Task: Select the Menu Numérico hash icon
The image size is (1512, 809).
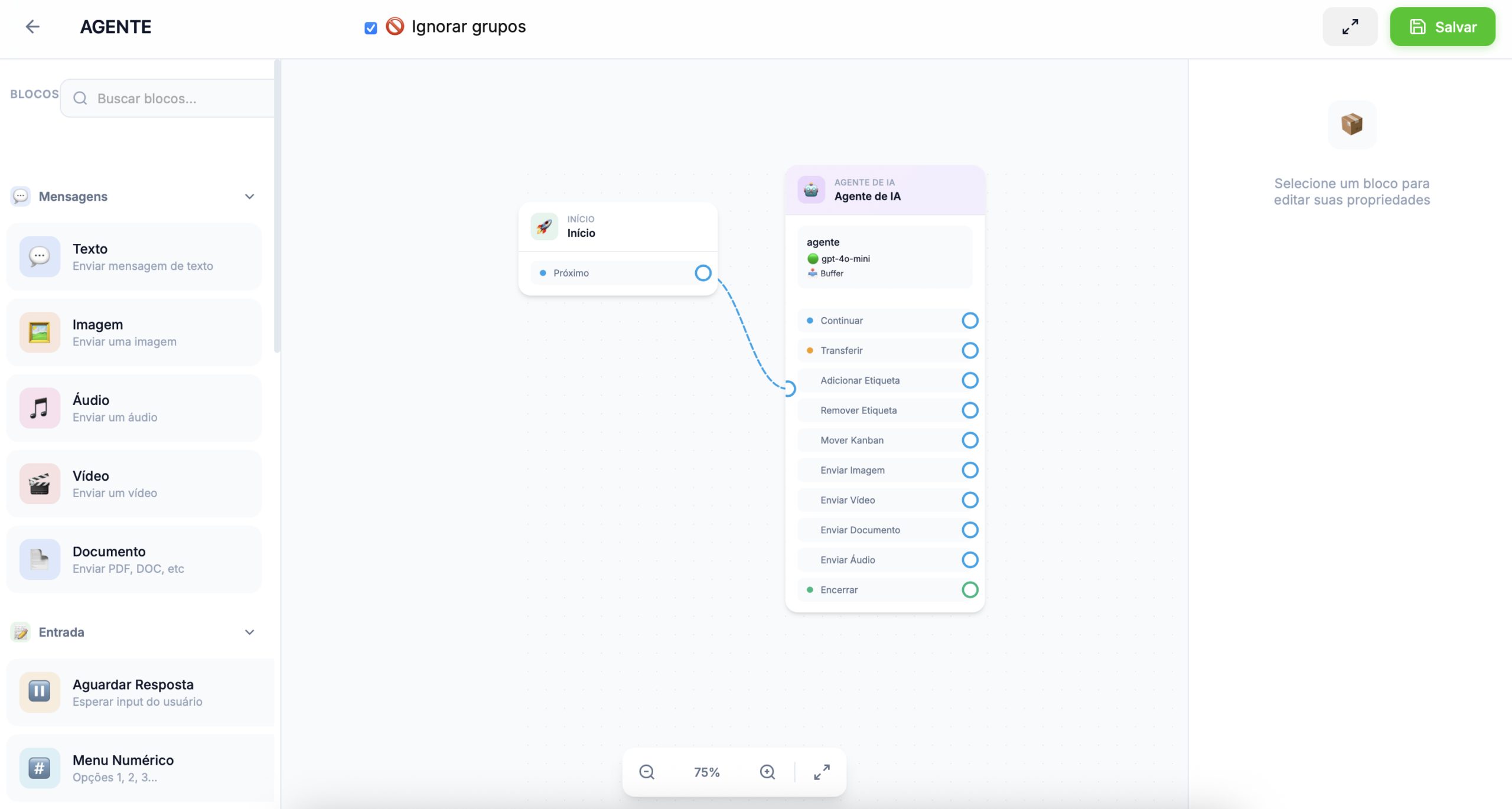Action: [x=40, y=768]
